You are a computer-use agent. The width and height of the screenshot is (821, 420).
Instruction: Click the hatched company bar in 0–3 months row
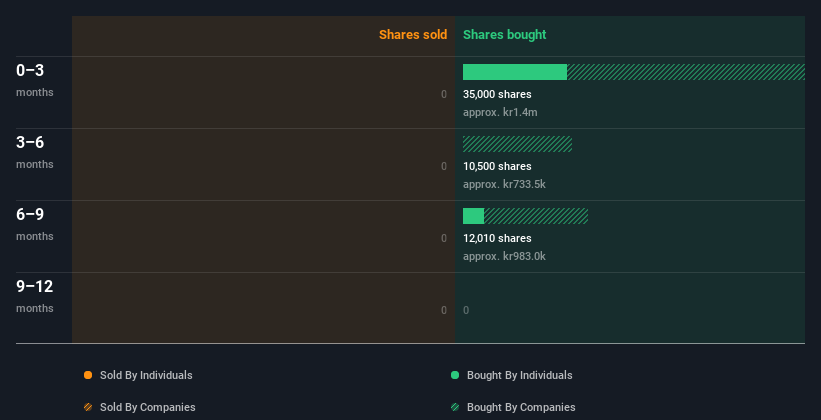[686, 72]
